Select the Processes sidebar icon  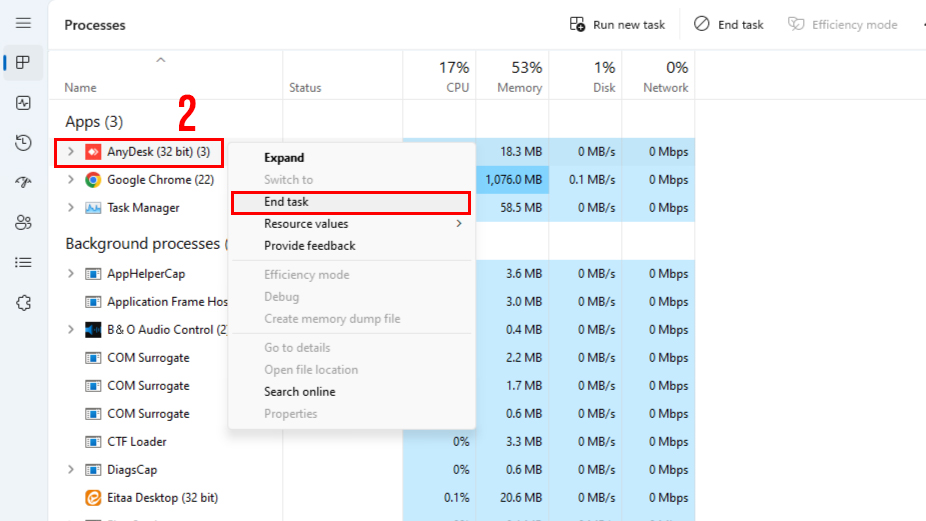pyautogui.click(x=23, y=63)
